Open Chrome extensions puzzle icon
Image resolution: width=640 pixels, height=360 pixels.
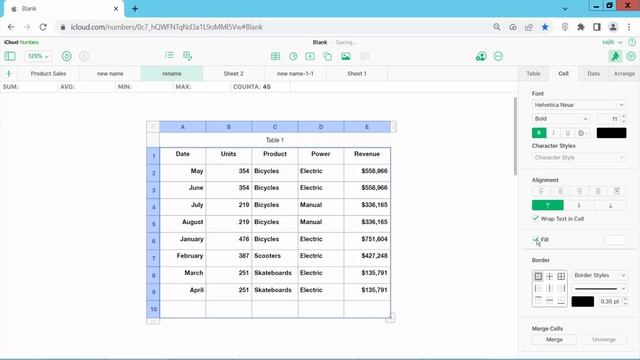pyautogui.click(x=580, y=27)
